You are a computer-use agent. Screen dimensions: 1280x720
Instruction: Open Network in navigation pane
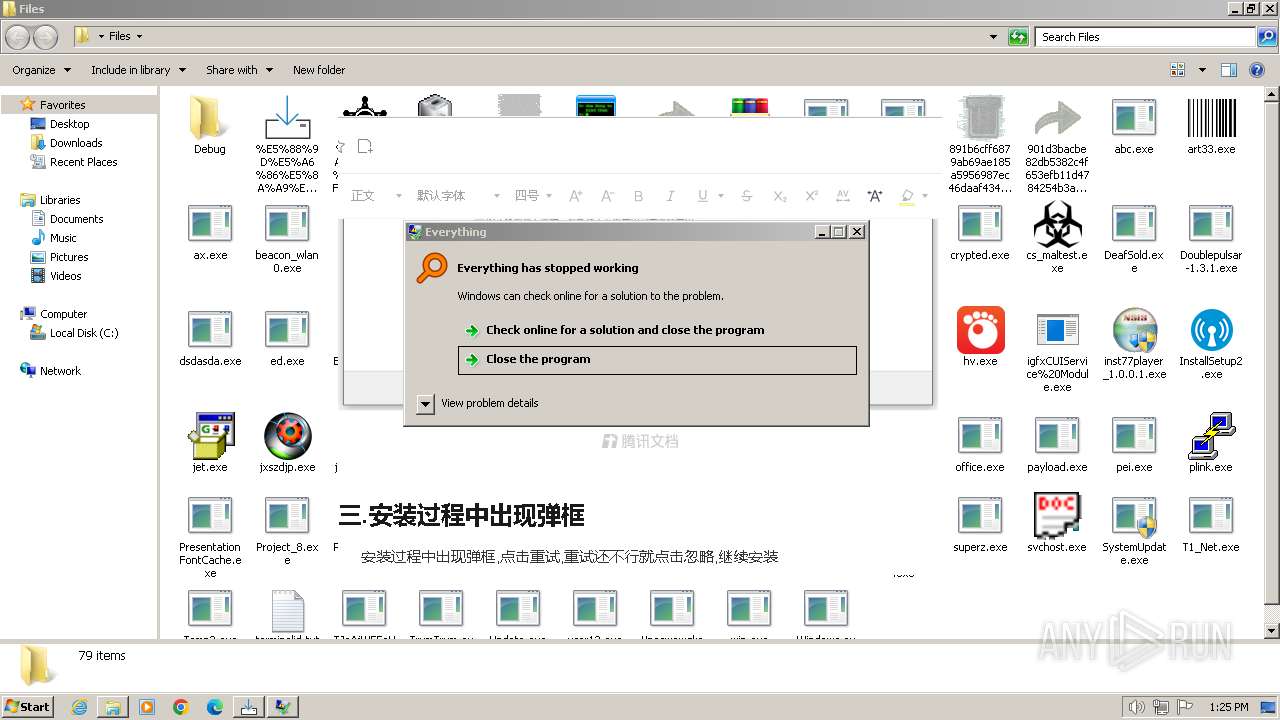(x=60, y=371)
